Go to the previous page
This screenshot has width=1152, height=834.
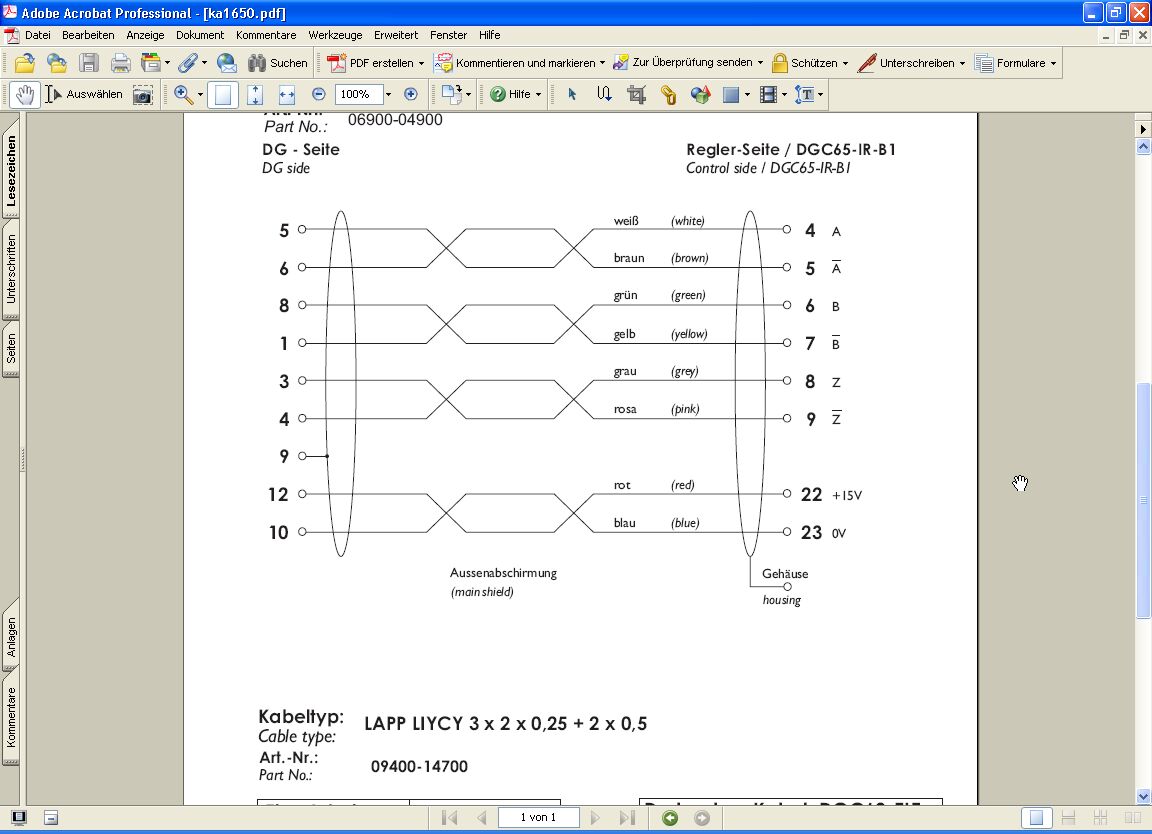coord(482,818)
